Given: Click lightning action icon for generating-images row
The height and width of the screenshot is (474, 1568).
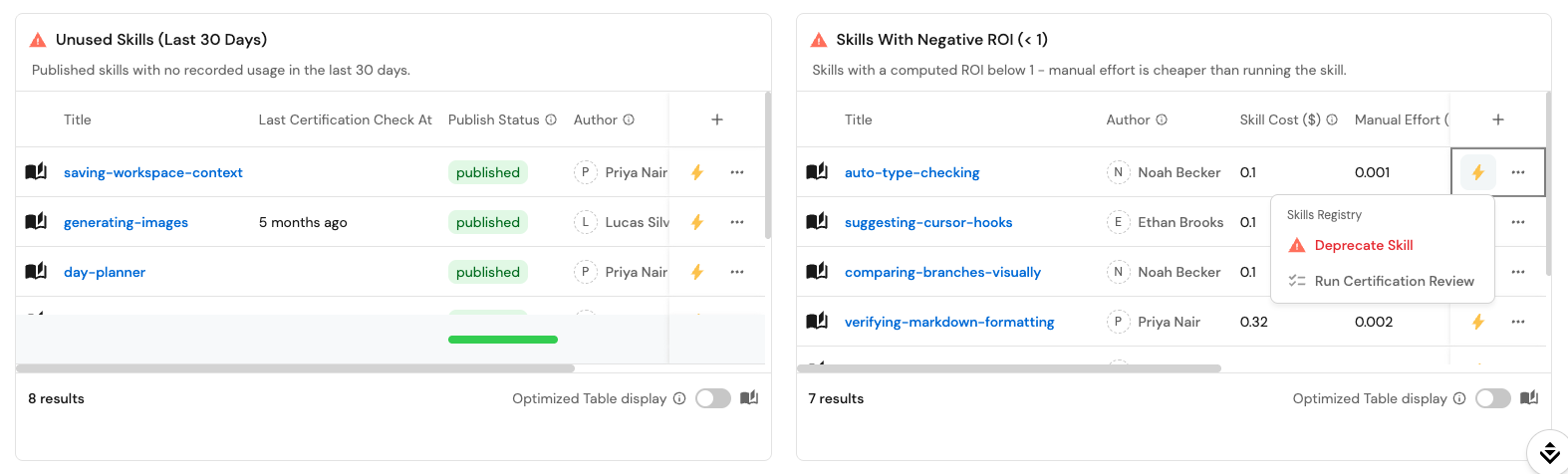Looking at the screenshot, I should [x=697, y=222].
